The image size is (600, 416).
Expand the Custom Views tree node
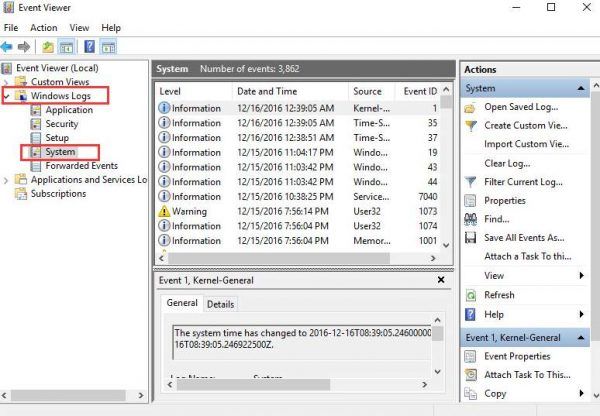click(x=6, y=82)
